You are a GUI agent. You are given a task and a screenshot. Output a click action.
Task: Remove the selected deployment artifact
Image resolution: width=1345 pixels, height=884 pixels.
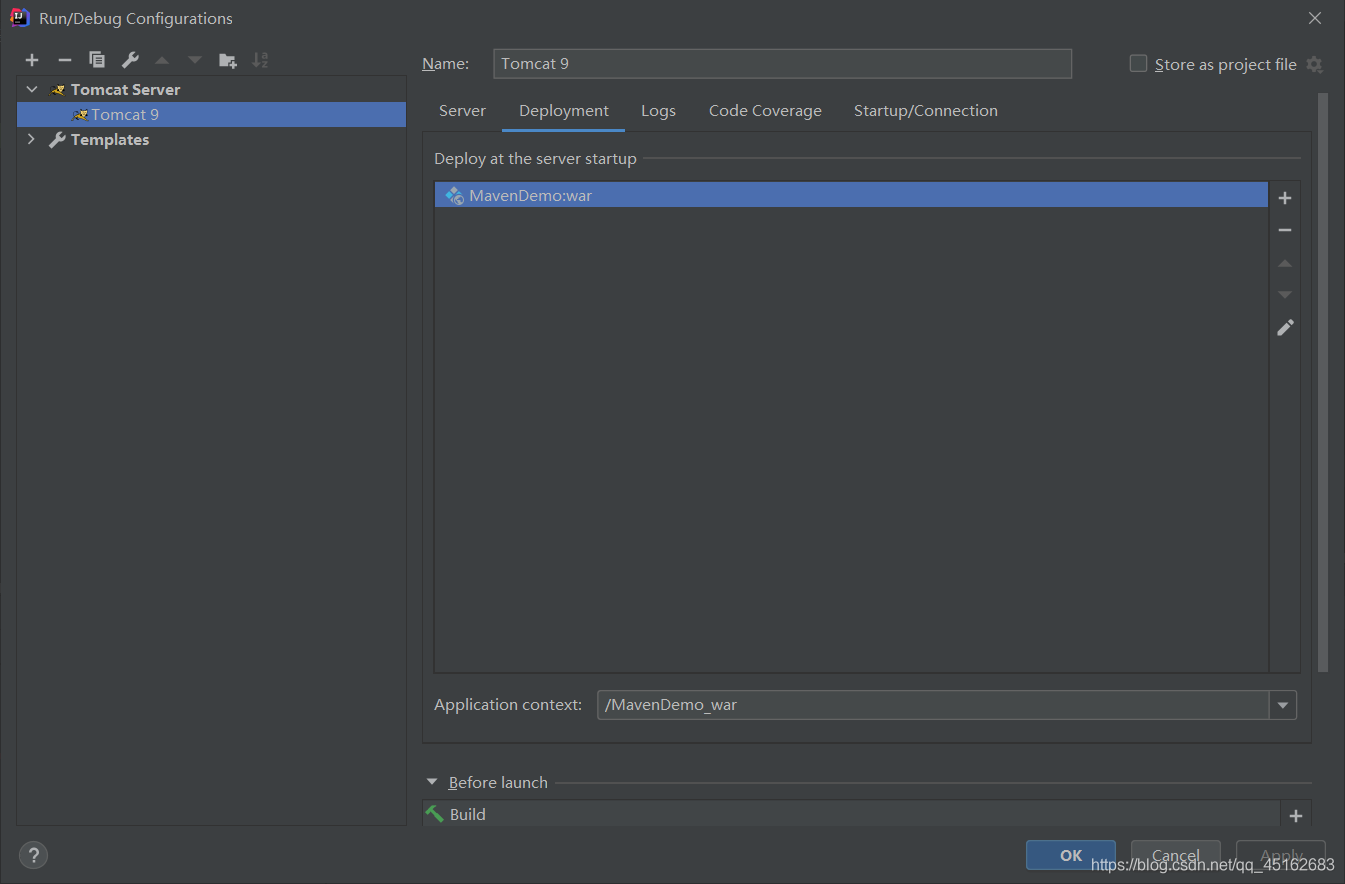[1285, 230]
